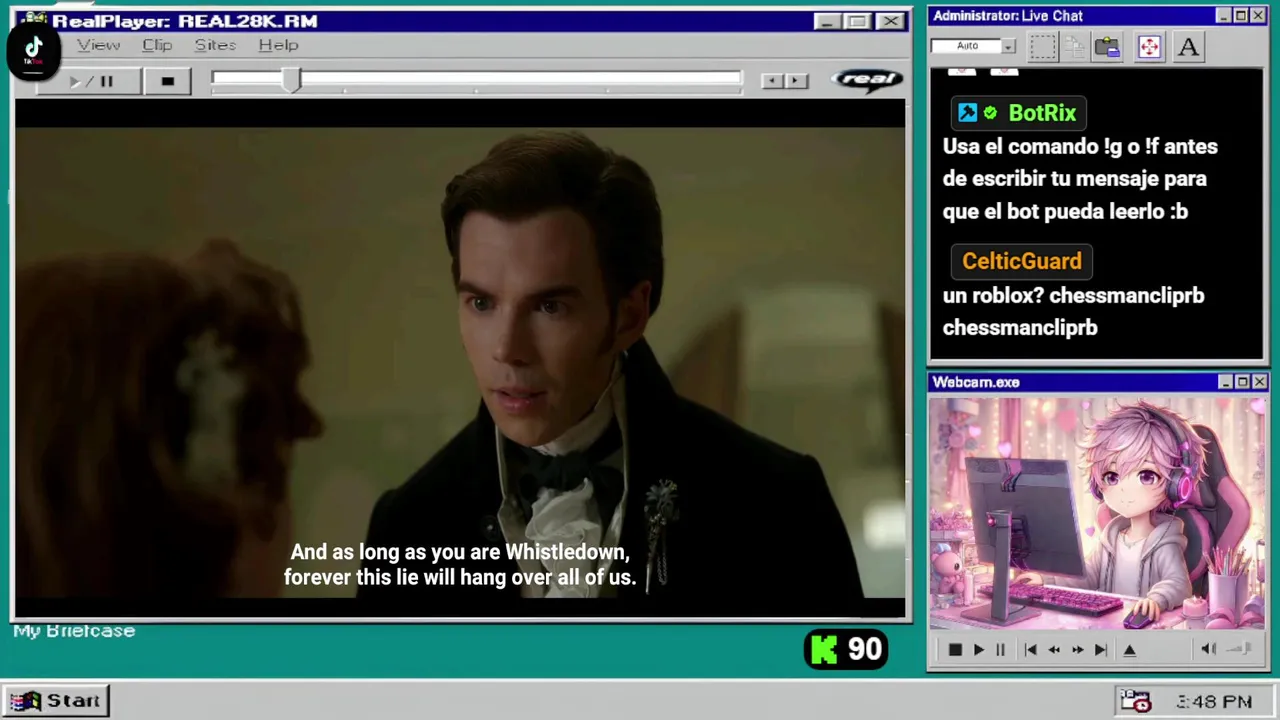Click the real logo in RealPlayer
The image size is (1280, 720).
(x=867, y=80)
